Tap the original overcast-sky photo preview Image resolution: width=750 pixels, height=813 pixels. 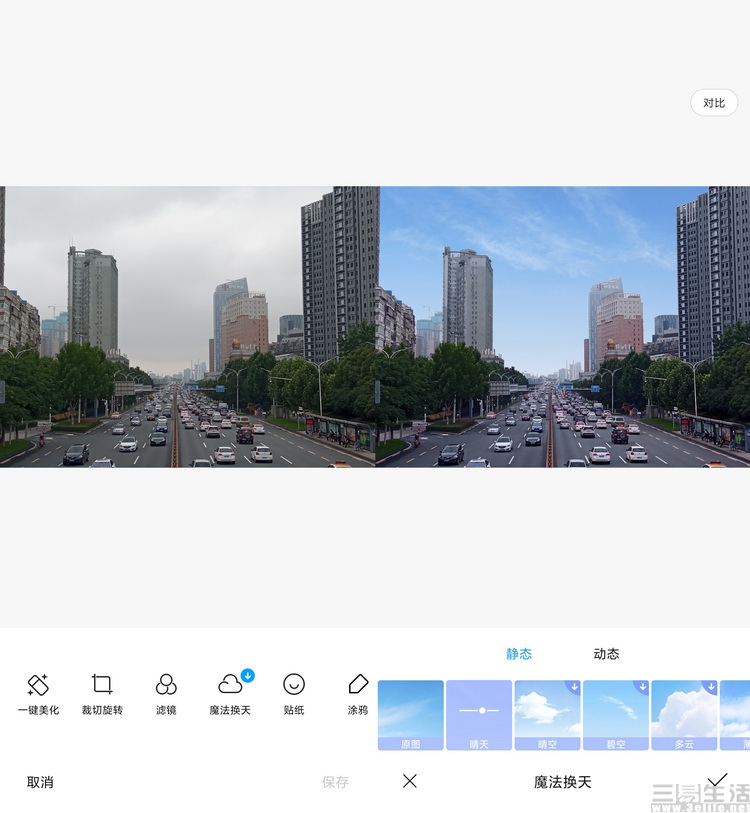(187, 327)
